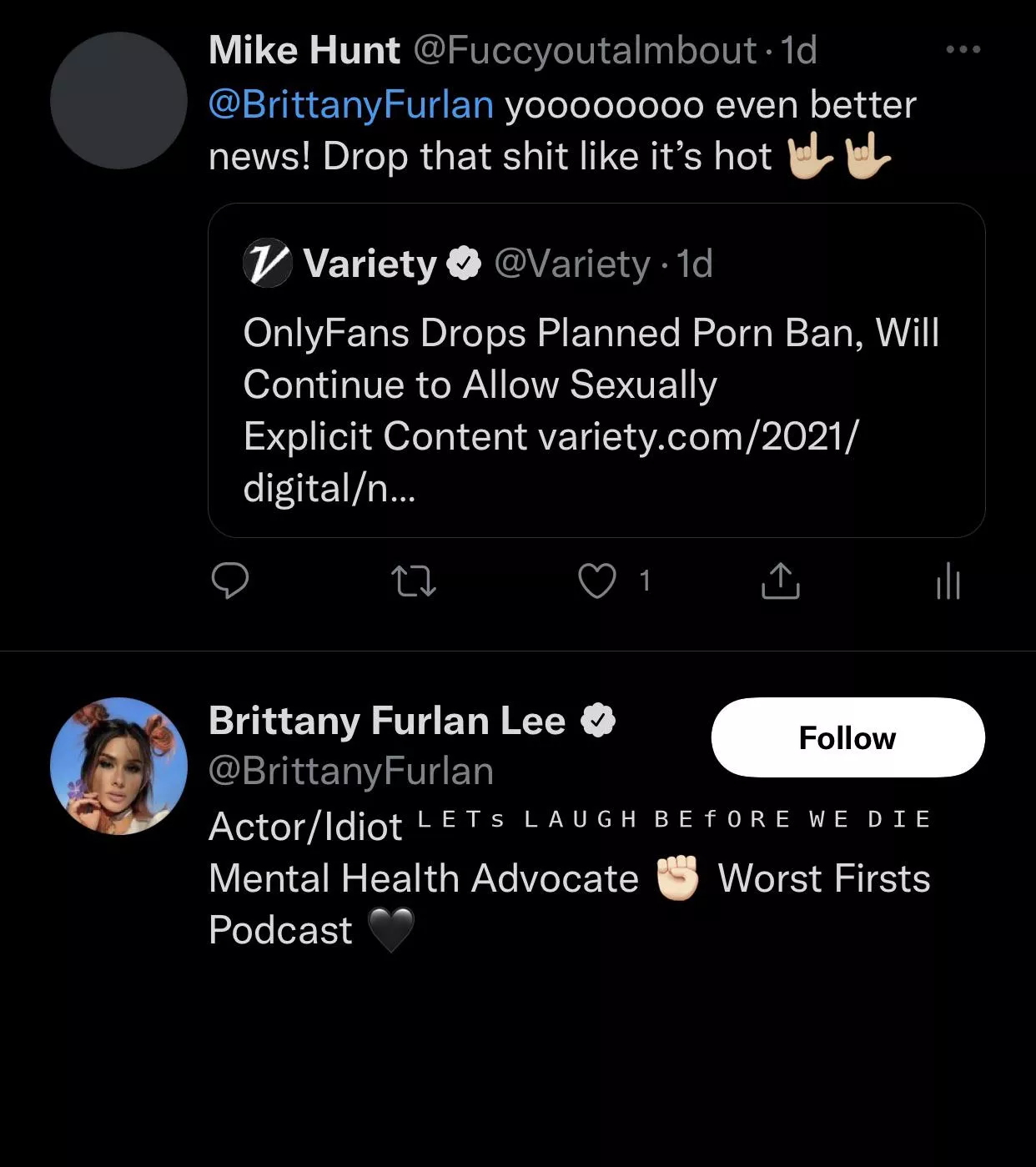This screenshot has height=1167, width=1036.
Task: Follow Brittany Furlan Lee
Action: (847, 737)
